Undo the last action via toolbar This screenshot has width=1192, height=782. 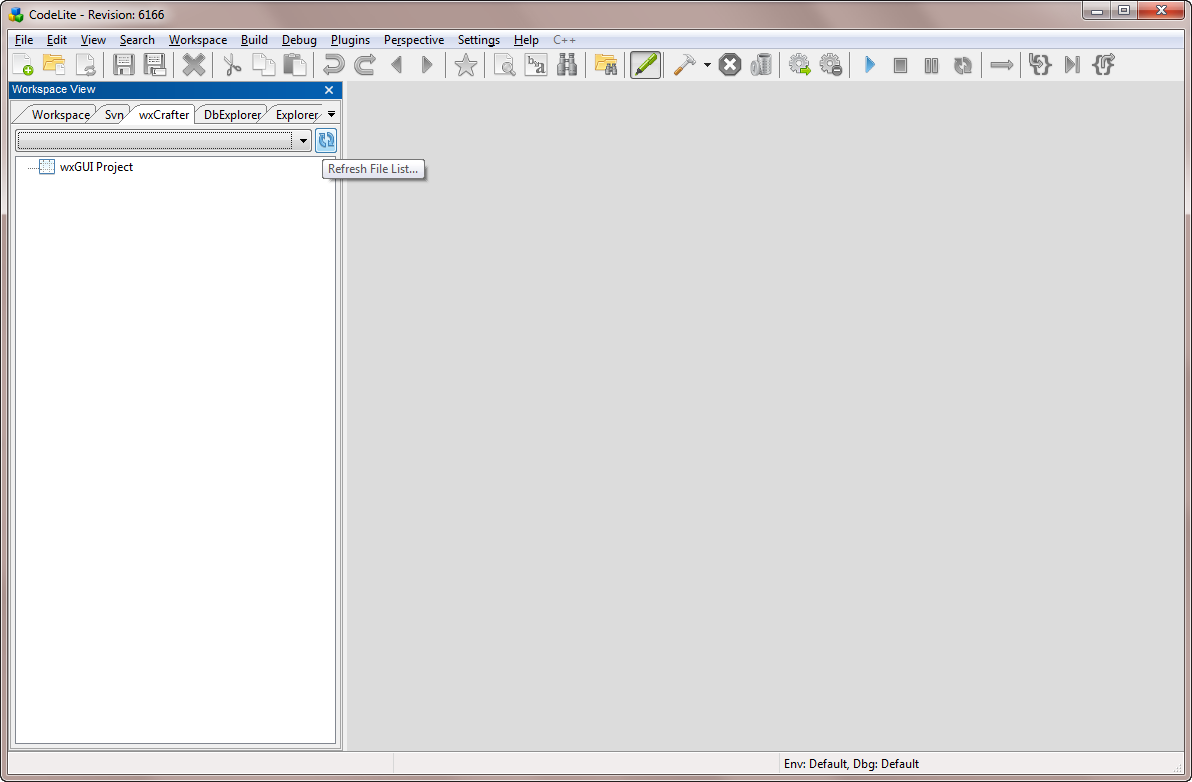coord(333,65)
